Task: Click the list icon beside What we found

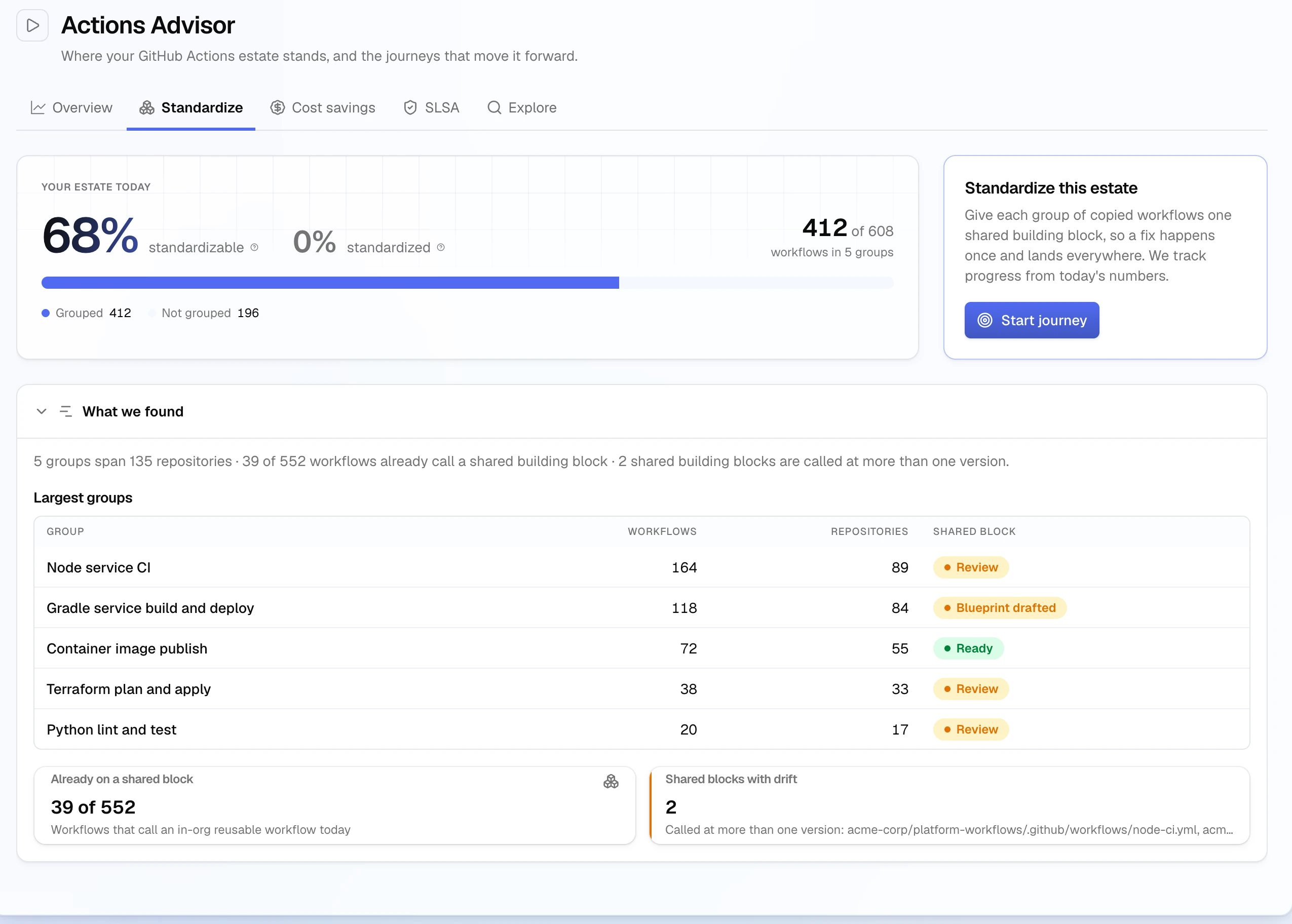Action: click(x=66, y=411)
